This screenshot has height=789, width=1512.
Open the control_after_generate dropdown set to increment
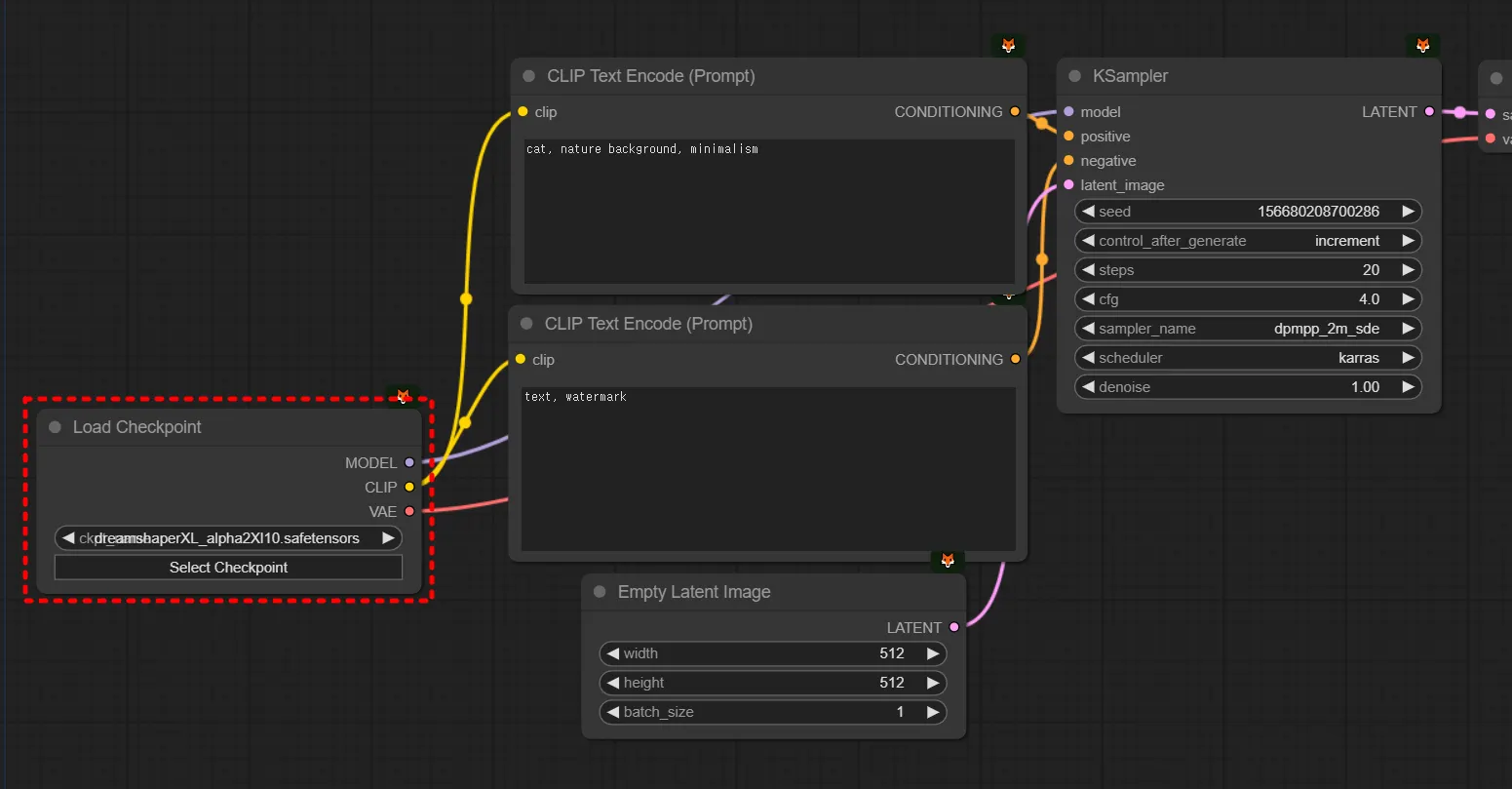(x=1248, y=241)
